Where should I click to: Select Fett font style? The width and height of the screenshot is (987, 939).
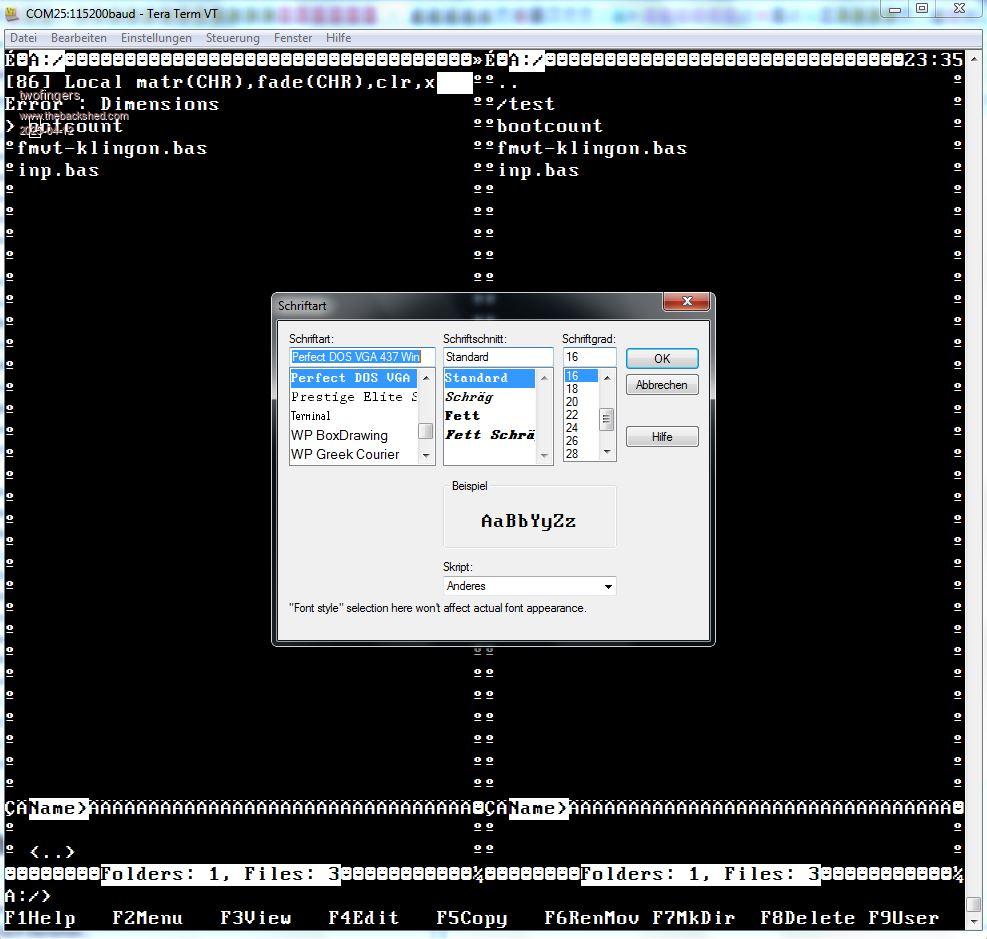point(462,416)
